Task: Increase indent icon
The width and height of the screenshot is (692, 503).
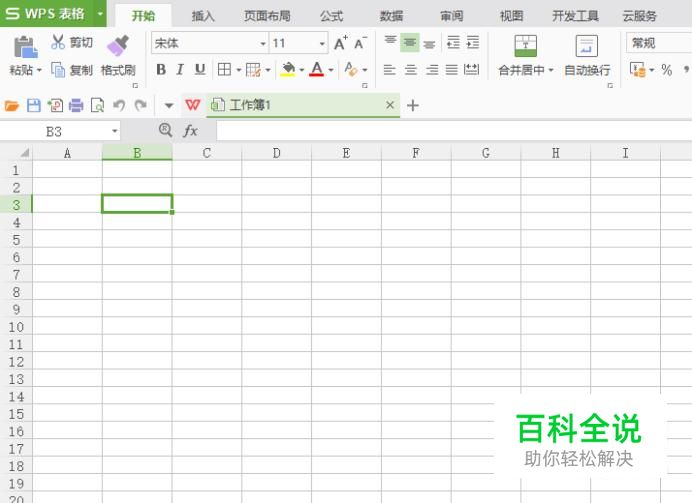Action: (x=473, y=43)
